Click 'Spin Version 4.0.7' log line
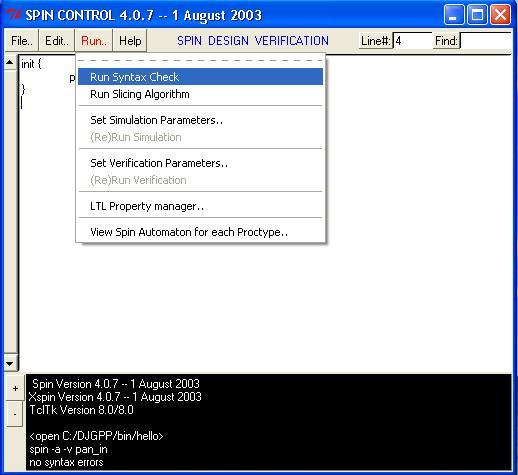The image size is (518, 475). (116, 384)
